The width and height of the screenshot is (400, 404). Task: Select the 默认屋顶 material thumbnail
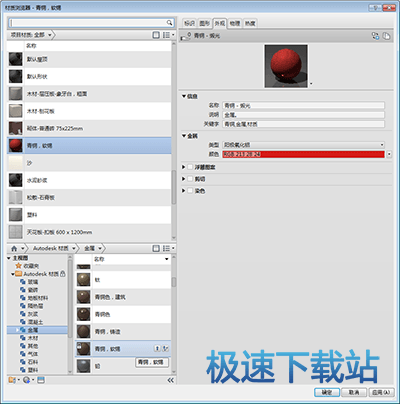(16, 59)
